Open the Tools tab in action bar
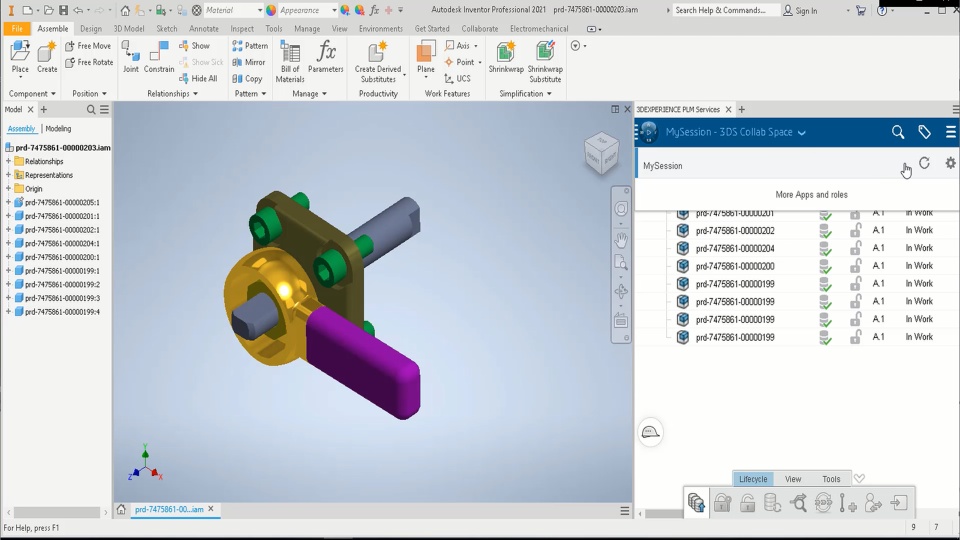 pyautogui.click(x=831, y=479)
